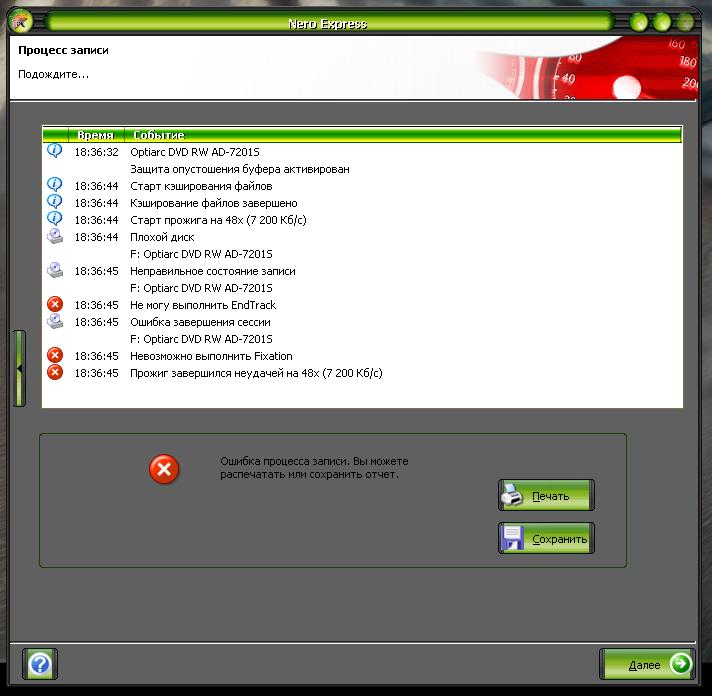The height and width of the screenshot is (696, 712).
Task: Select log row 'Ошибка завершения сессии'
Action: (x=362, y=322)
